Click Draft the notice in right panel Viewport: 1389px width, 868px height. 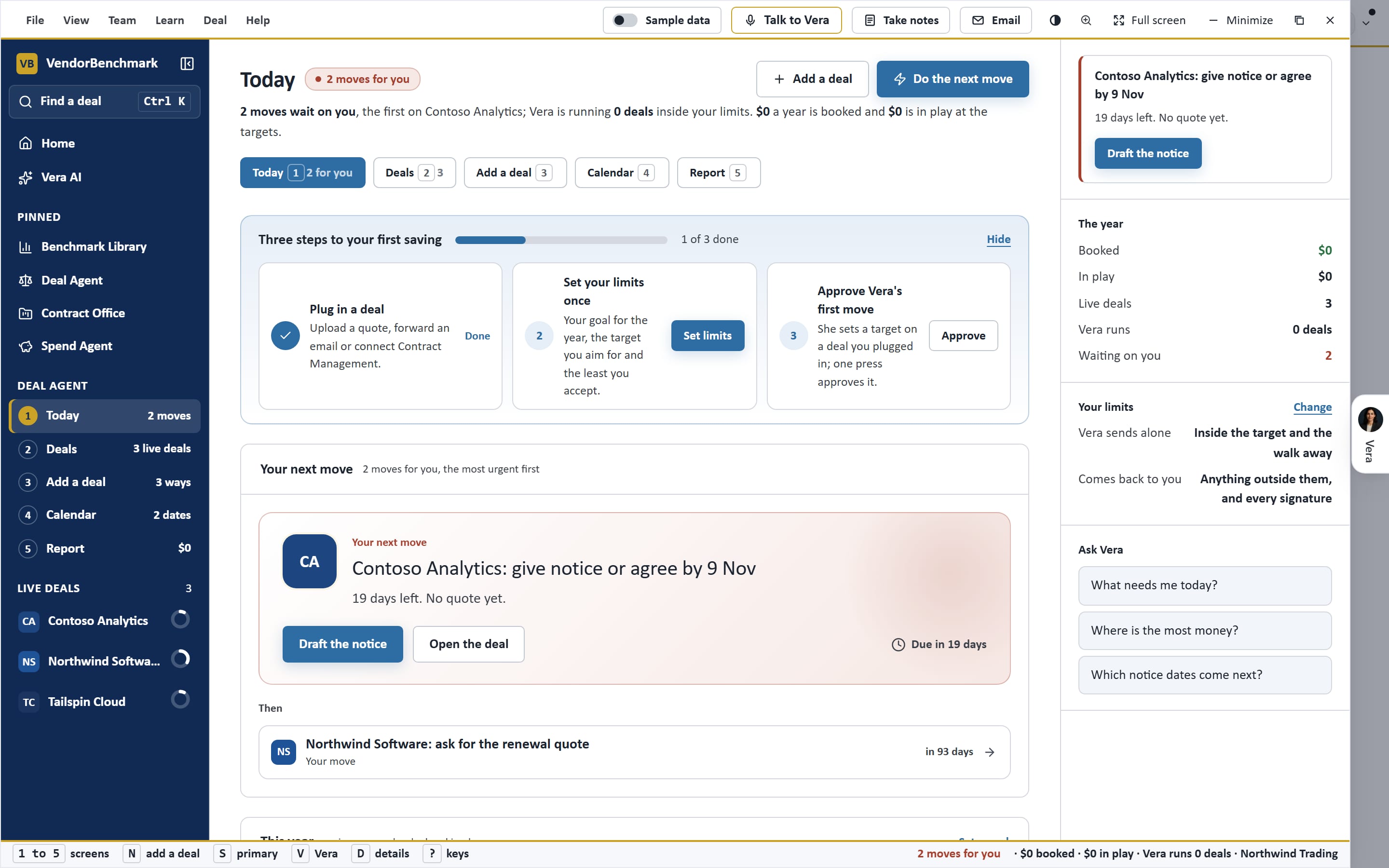[1147, 153]
